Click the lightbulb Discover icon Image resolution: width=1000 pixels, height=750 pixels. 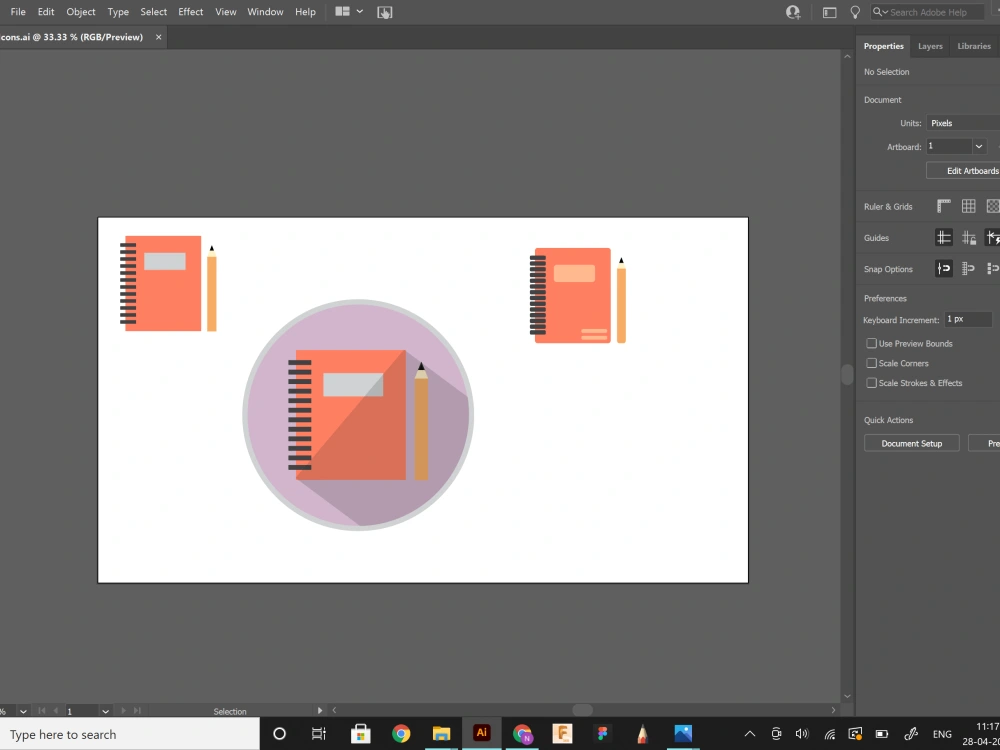(x=855, y=12)
